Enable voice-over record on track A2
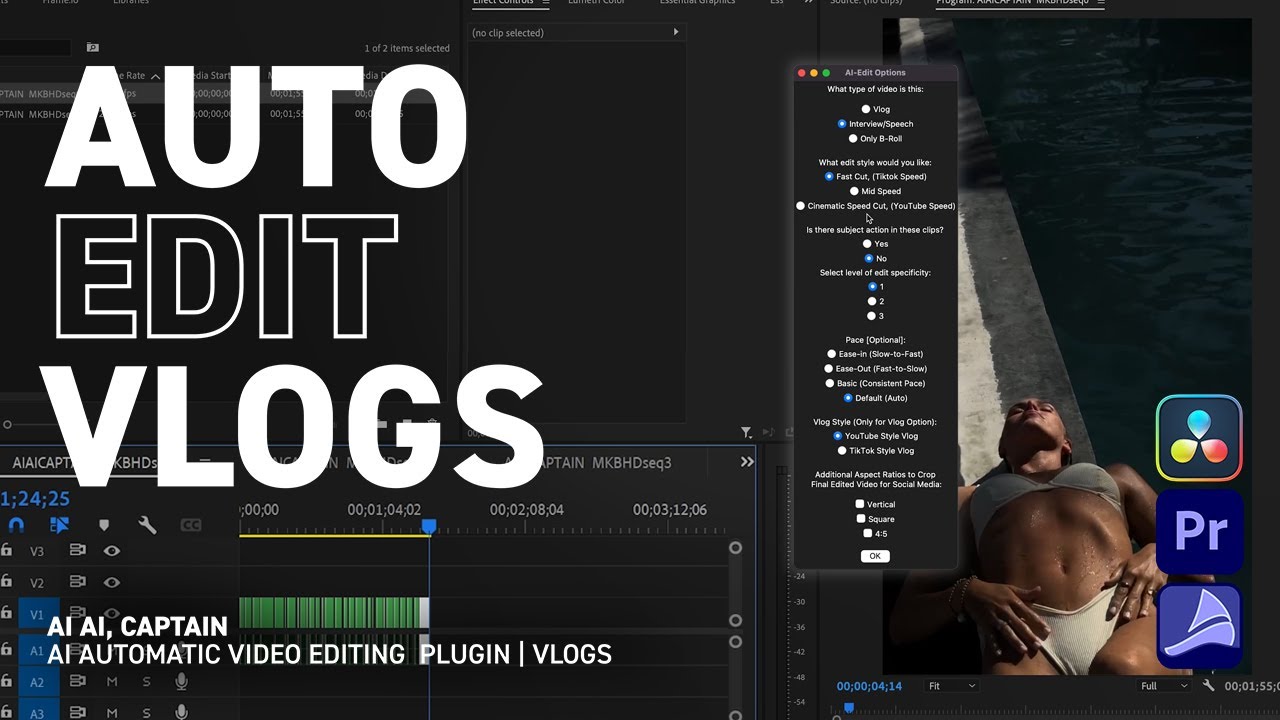 point(181,682)
